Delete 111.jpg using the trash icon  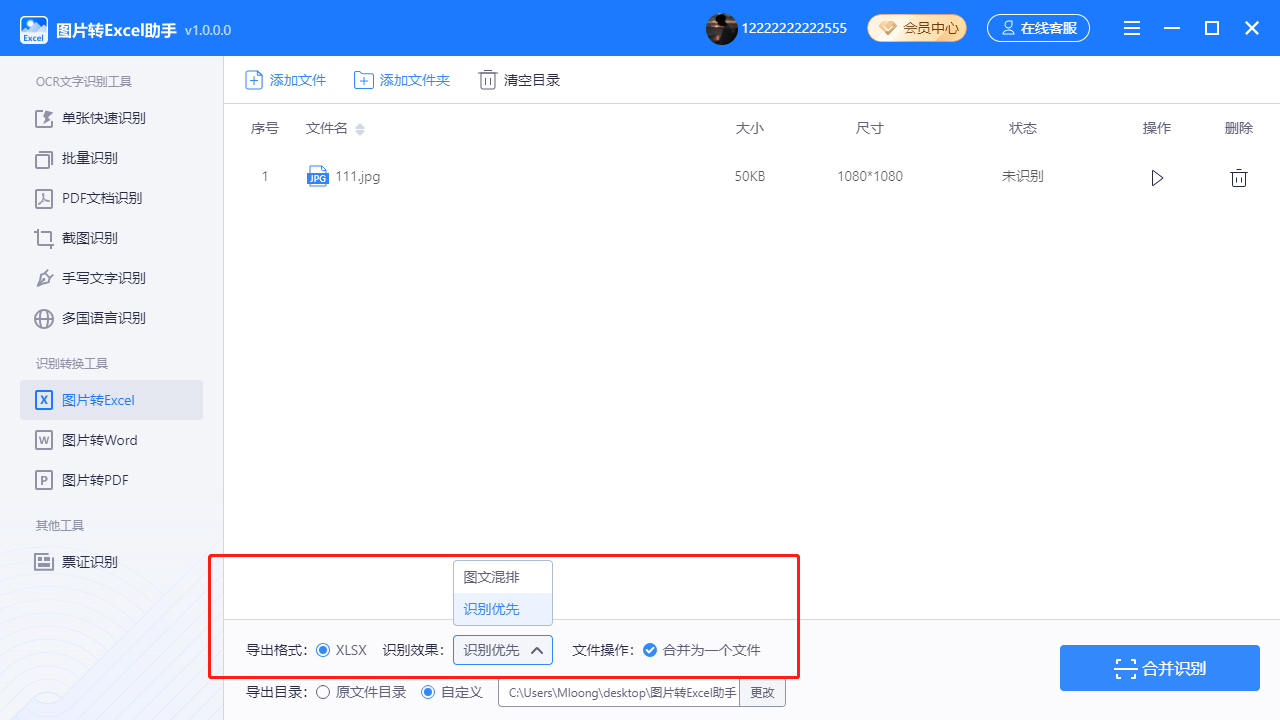1239,177
